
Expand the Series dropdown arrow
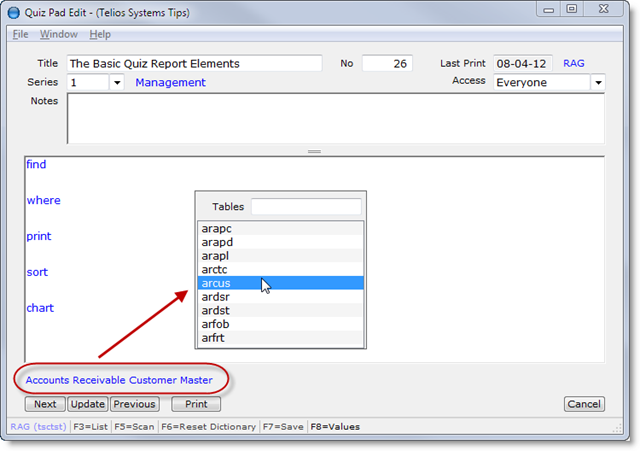[x=116, y=83]
